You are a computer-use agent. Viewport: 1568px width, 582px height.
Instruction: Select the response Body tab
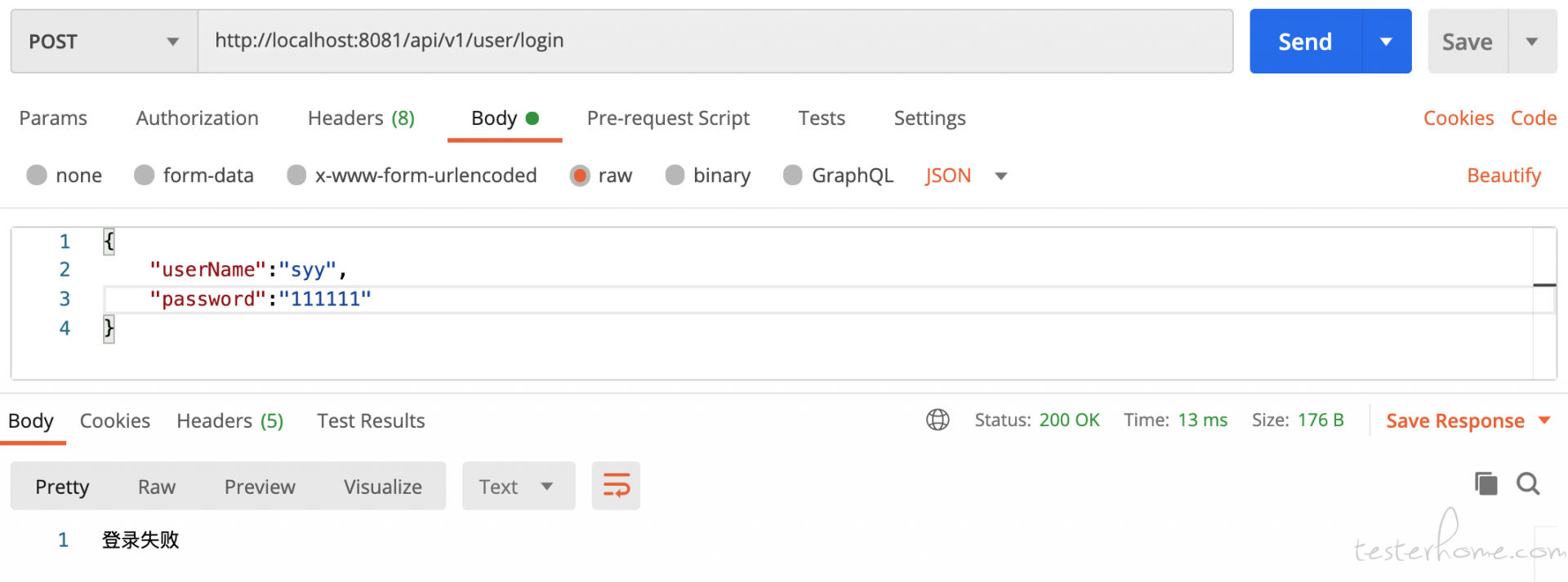[x=31, y=420]
